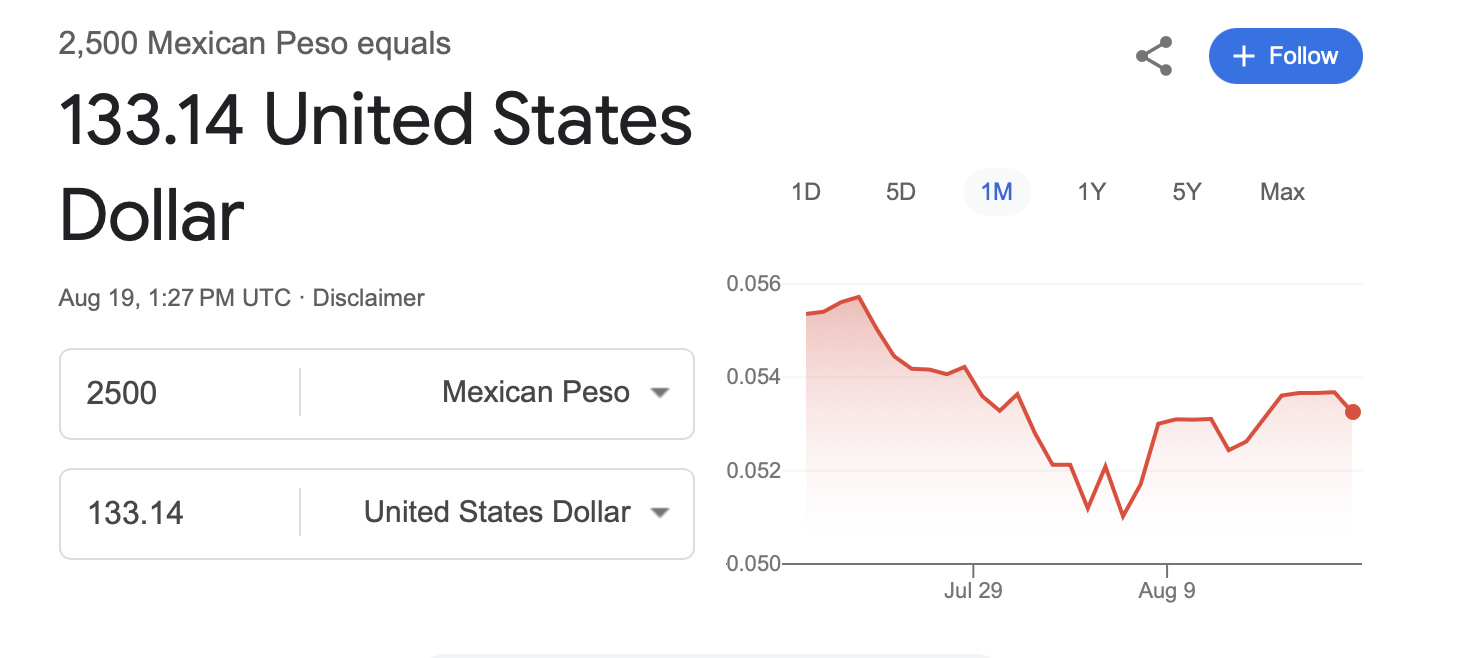Click the 133.14 United States Dollar heading

[376, 167]
